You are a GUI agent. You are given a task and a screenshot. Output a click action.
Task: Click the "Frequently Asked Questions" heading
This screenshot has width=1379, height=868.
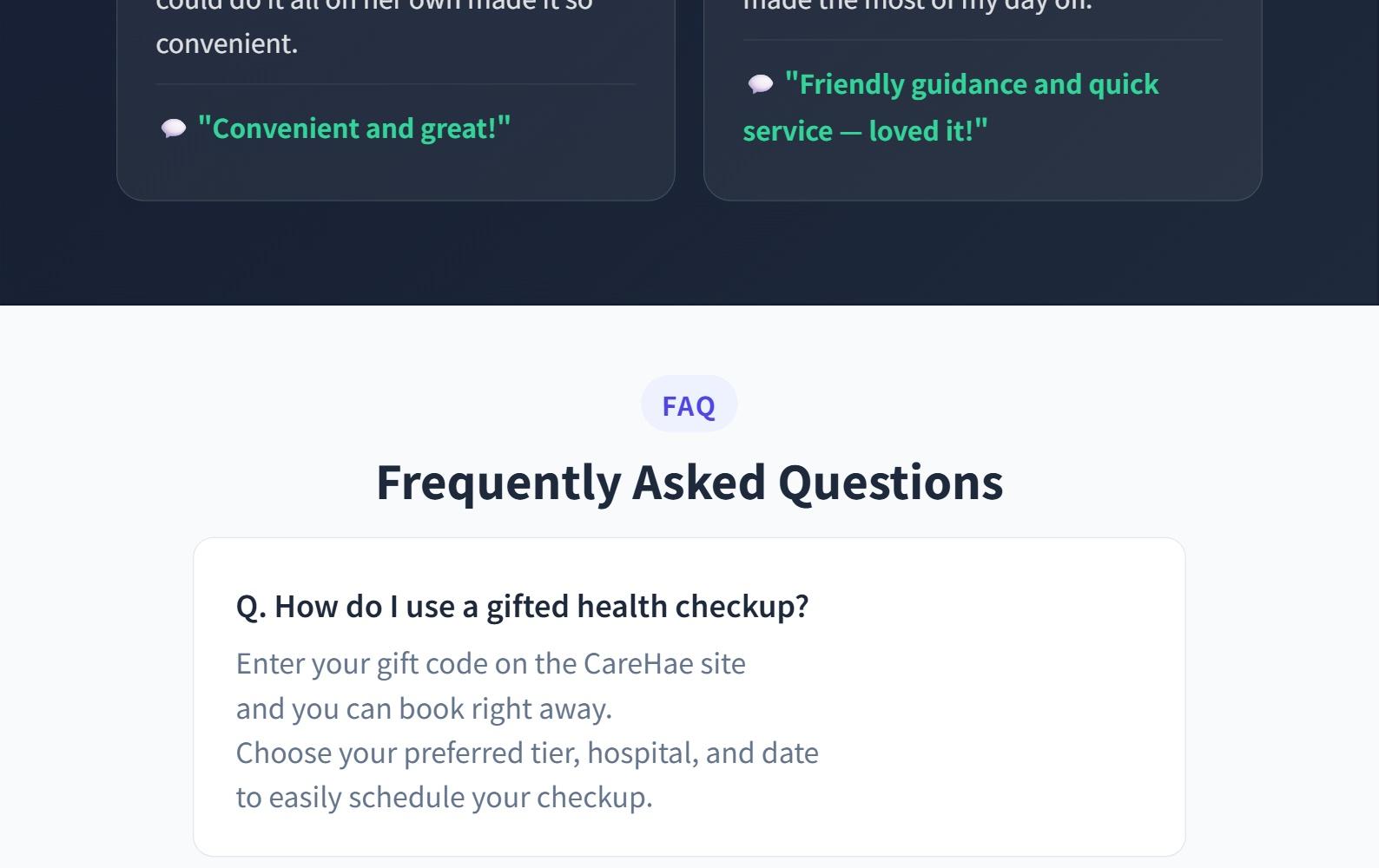(x=689, y=483)
